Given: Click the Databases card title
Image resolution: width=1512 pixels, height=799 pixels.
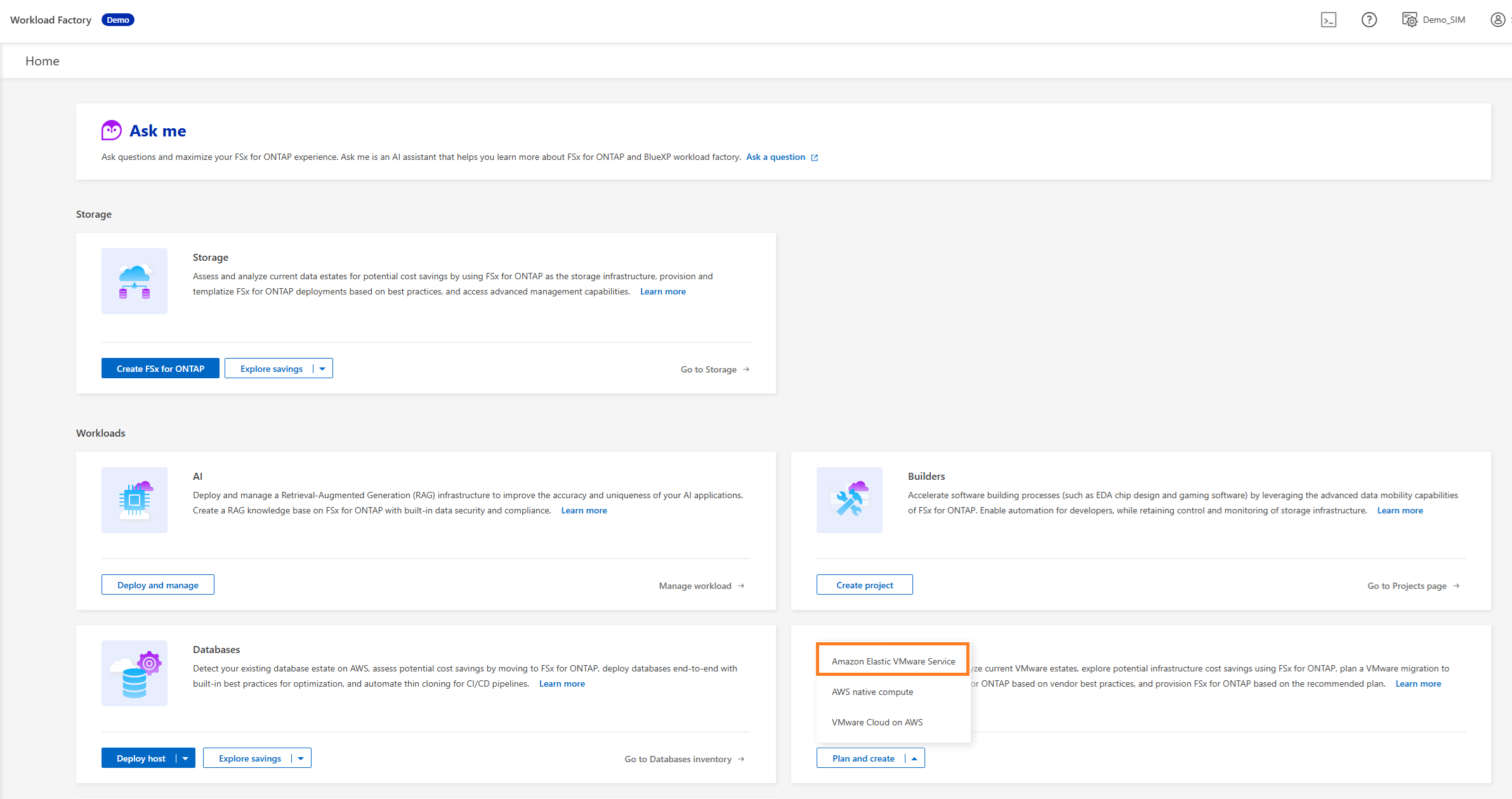Looking at the screenshot, I should [216, 649].
